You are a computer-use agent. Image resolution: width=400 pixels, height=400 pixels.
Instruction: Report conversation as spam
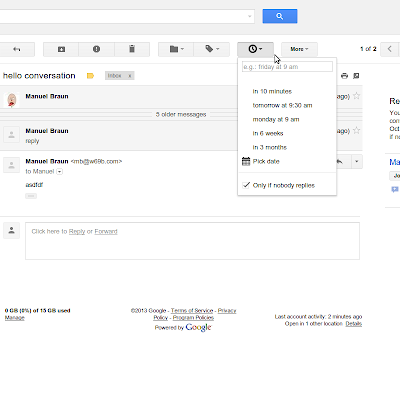point(97,49)
